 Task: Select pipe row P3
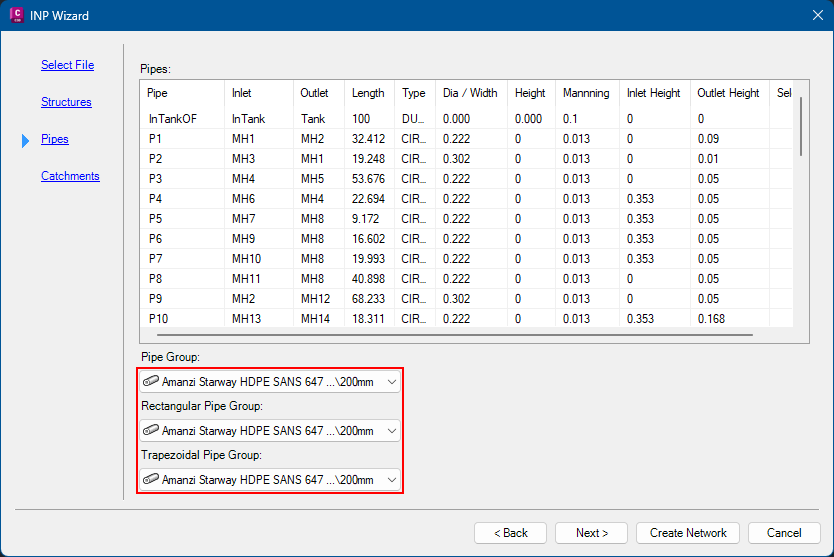coord(466,179)
